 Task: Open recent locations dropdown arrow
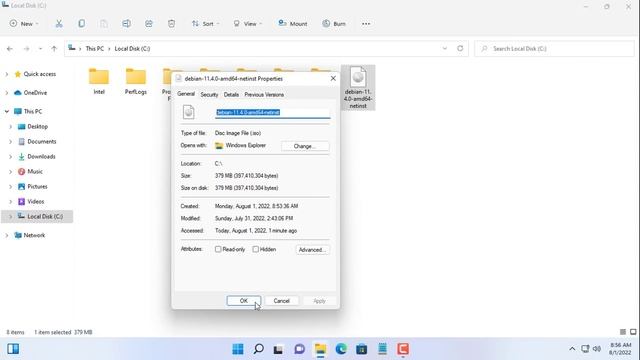tap(40, 49)
